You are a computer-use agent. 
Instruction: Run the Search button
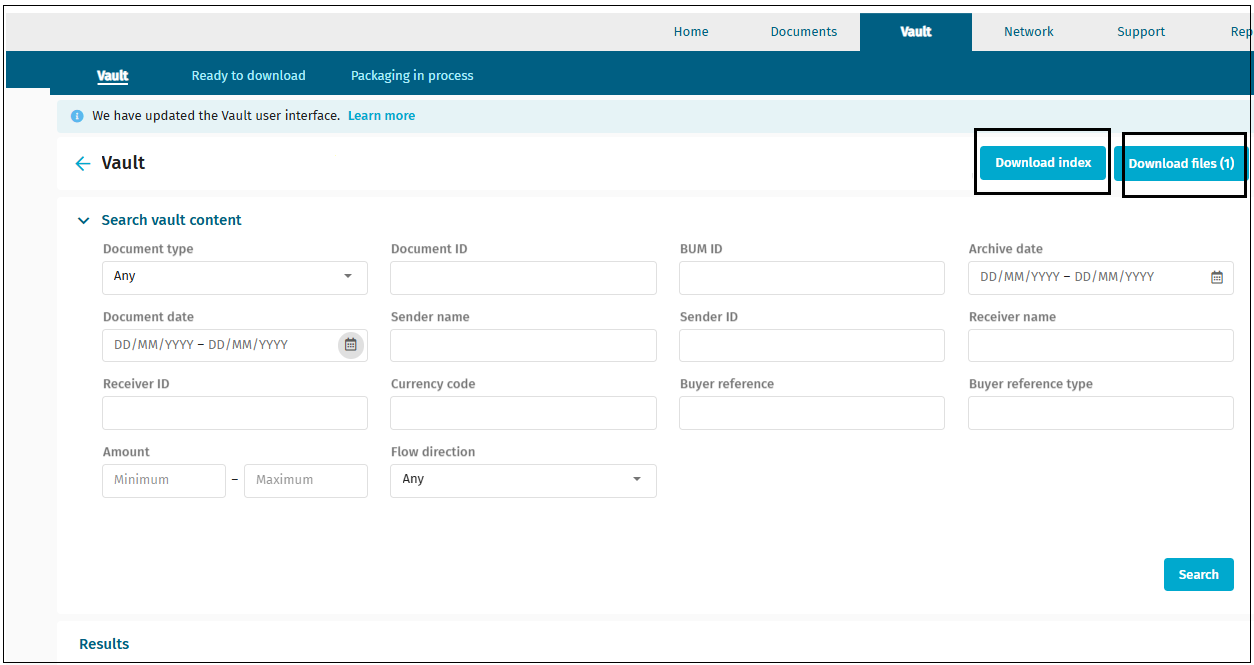click(1198, 575)
